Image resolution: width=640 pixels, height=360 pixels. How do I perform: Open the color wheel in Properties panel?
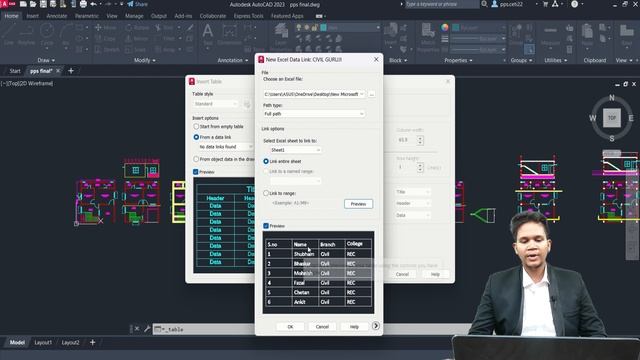[444, 27]
